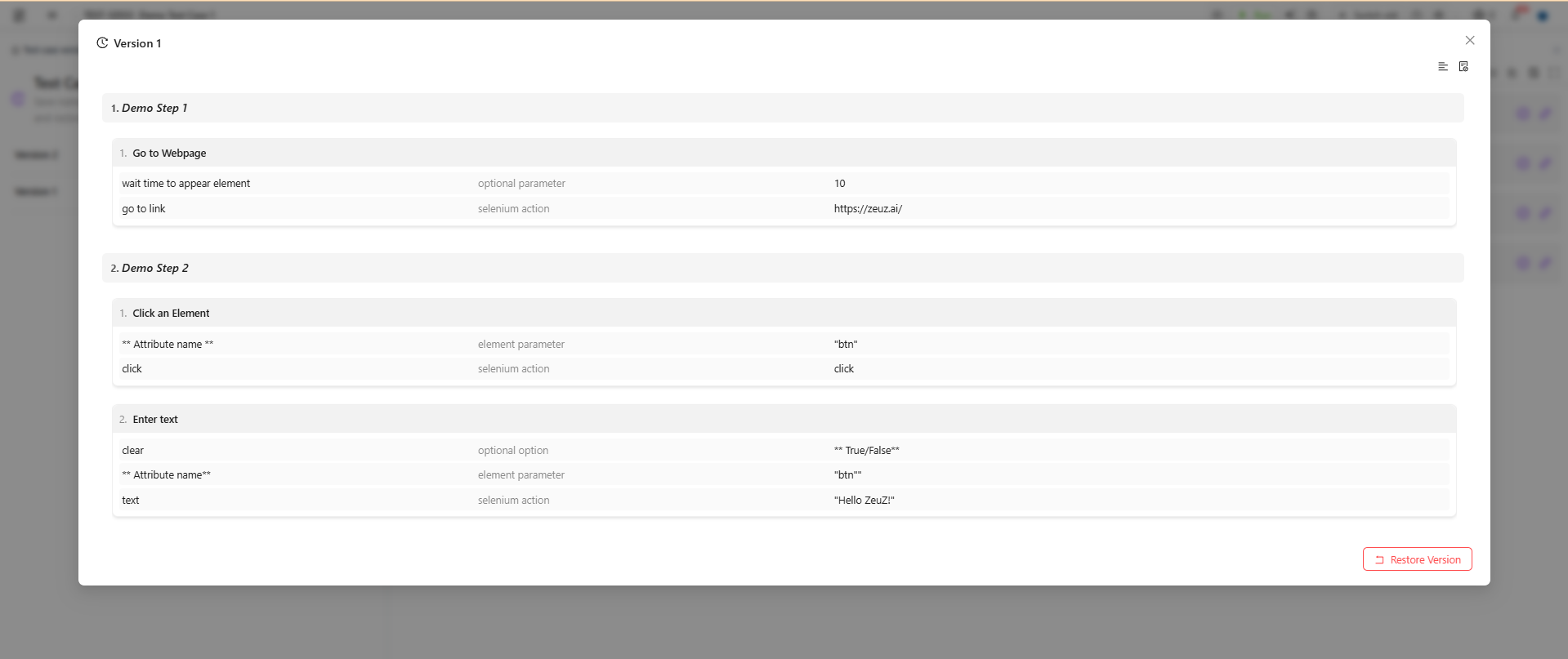Click the 'optional option' cell

pos(513,451)
